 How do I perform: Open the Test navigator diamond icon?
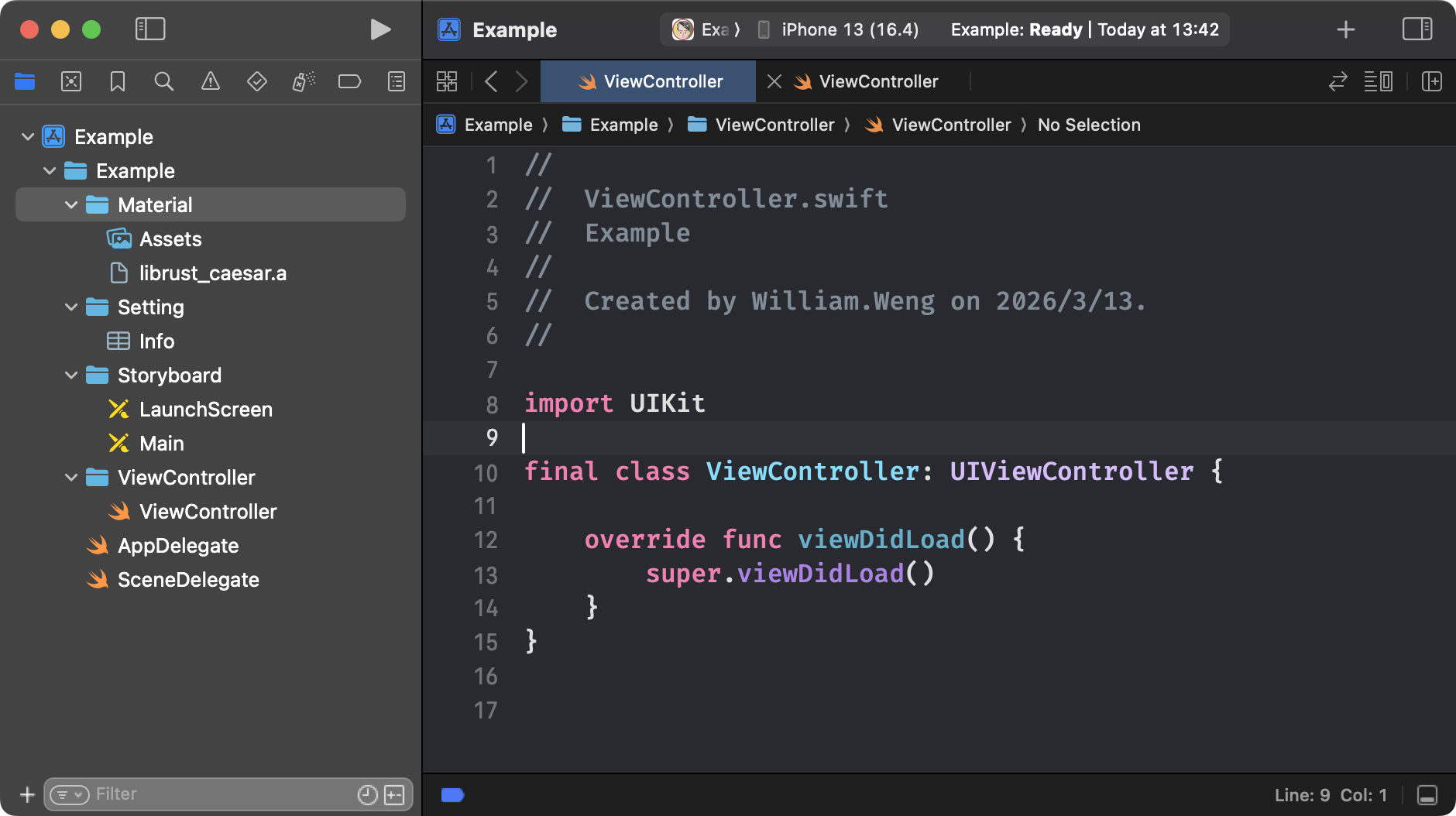click(x=257, y=81)
